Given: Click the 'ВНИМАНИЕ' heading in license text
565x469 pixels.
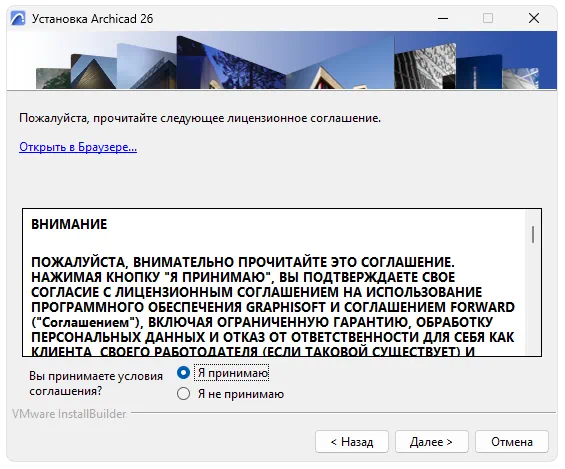Looking at the screenshot, I should [x=69, y=224].
